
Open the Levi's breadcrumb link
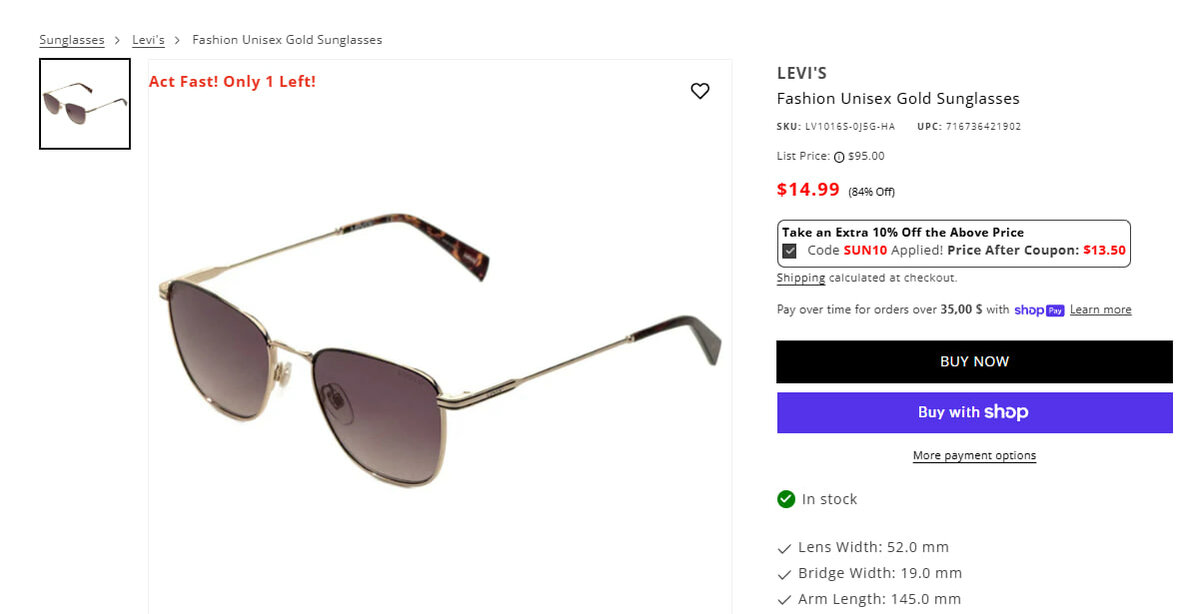[148, 40]
